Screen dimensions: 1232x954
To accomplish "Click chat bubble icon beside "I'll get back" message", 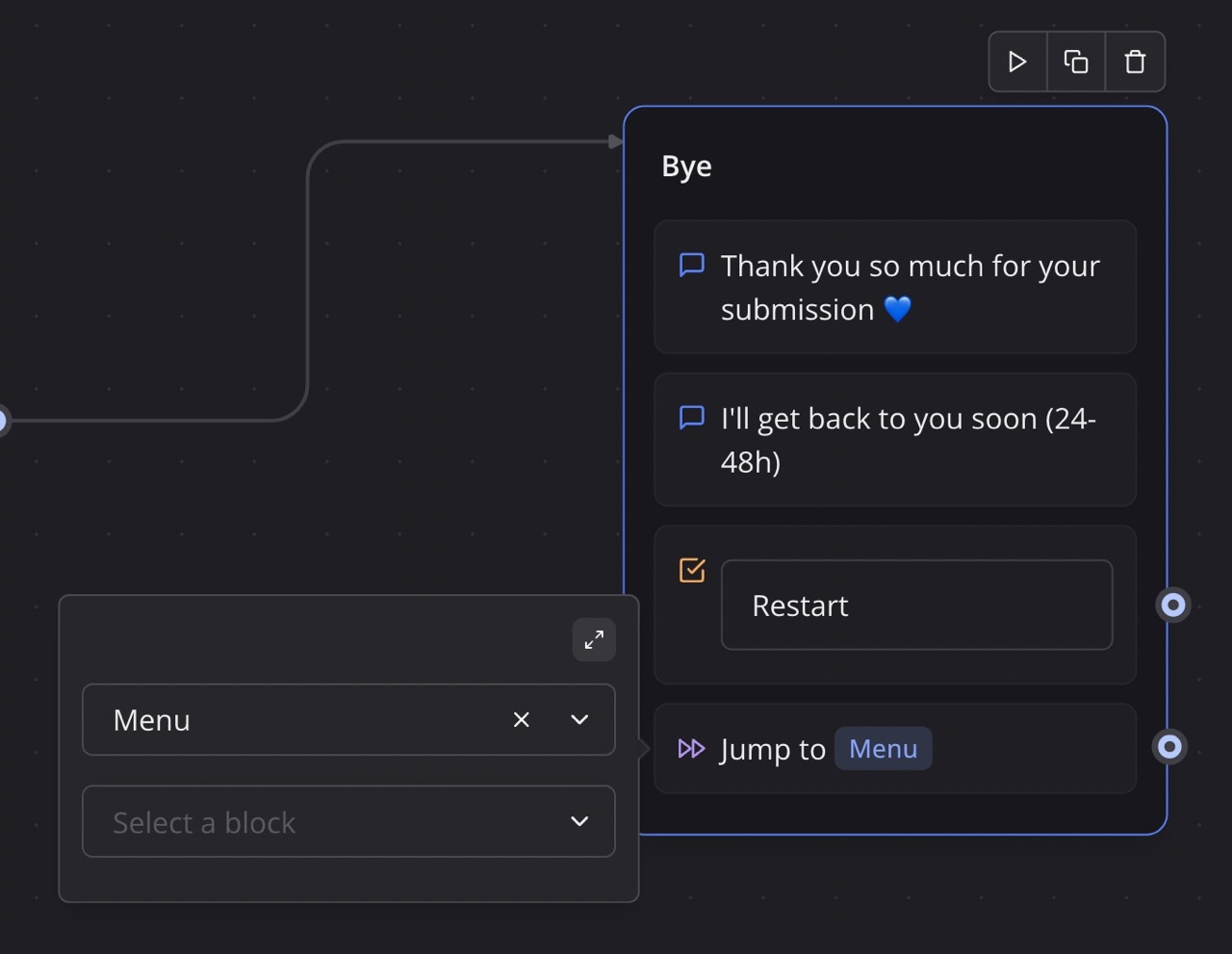I will [692, 418].
